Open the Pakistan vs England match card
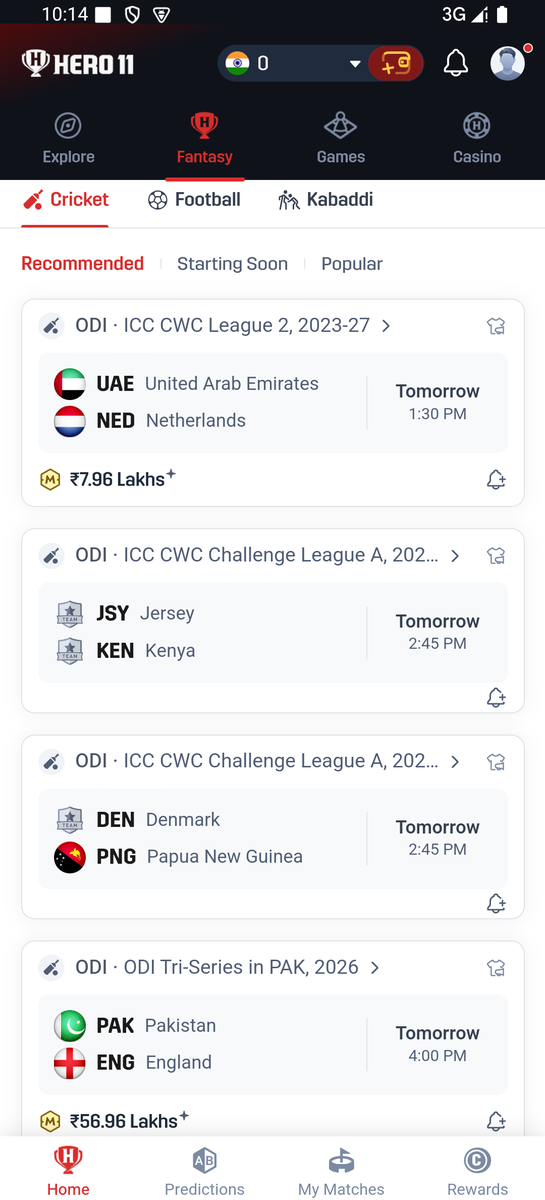 pyautogui.click(x=273, y=1044)
